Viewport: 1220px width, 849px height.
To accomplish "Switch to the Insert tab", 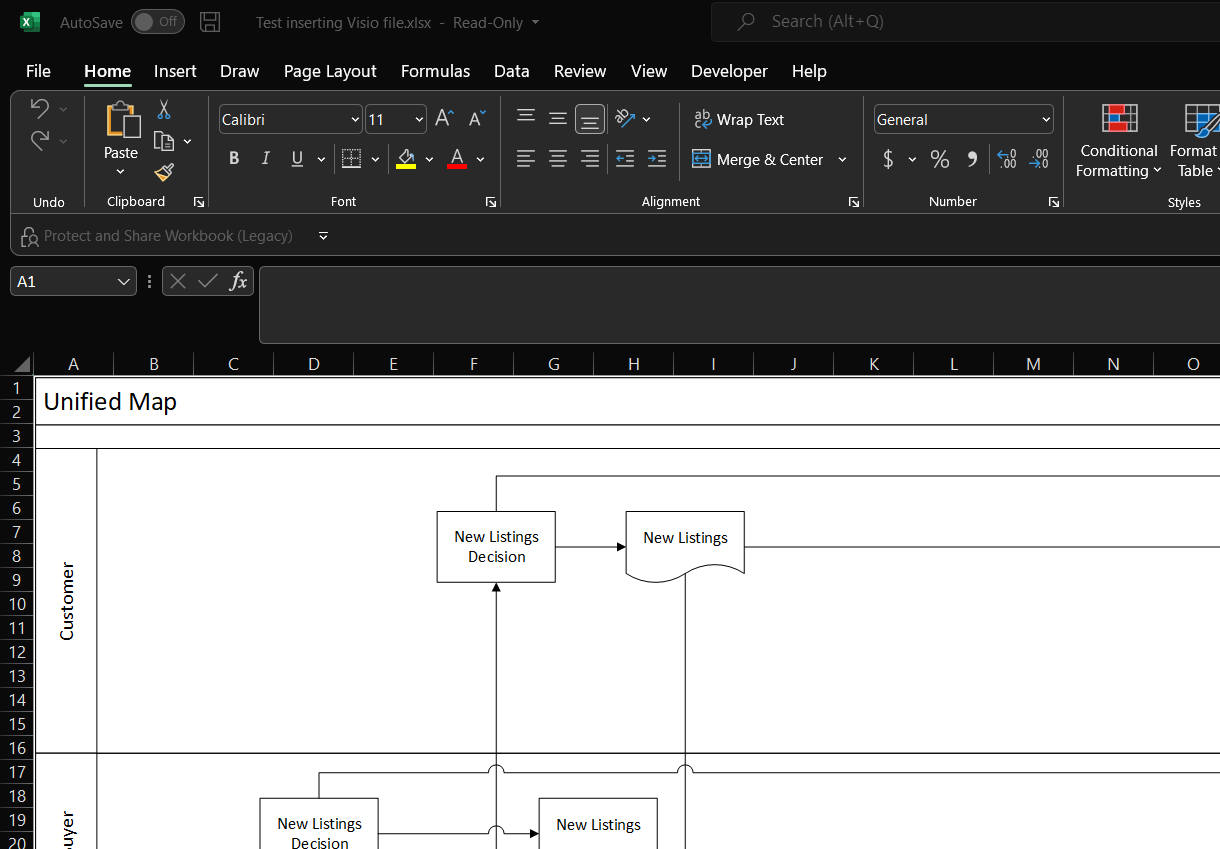I will [x=175, y=71].
